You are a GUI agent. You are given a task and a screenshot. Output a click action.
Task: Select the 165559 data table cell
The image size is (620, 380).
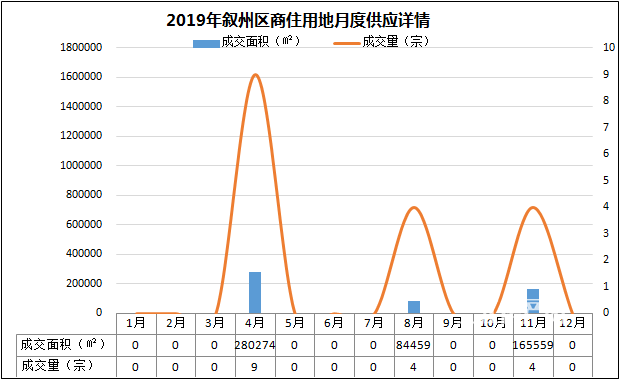[x=533, y=345]
